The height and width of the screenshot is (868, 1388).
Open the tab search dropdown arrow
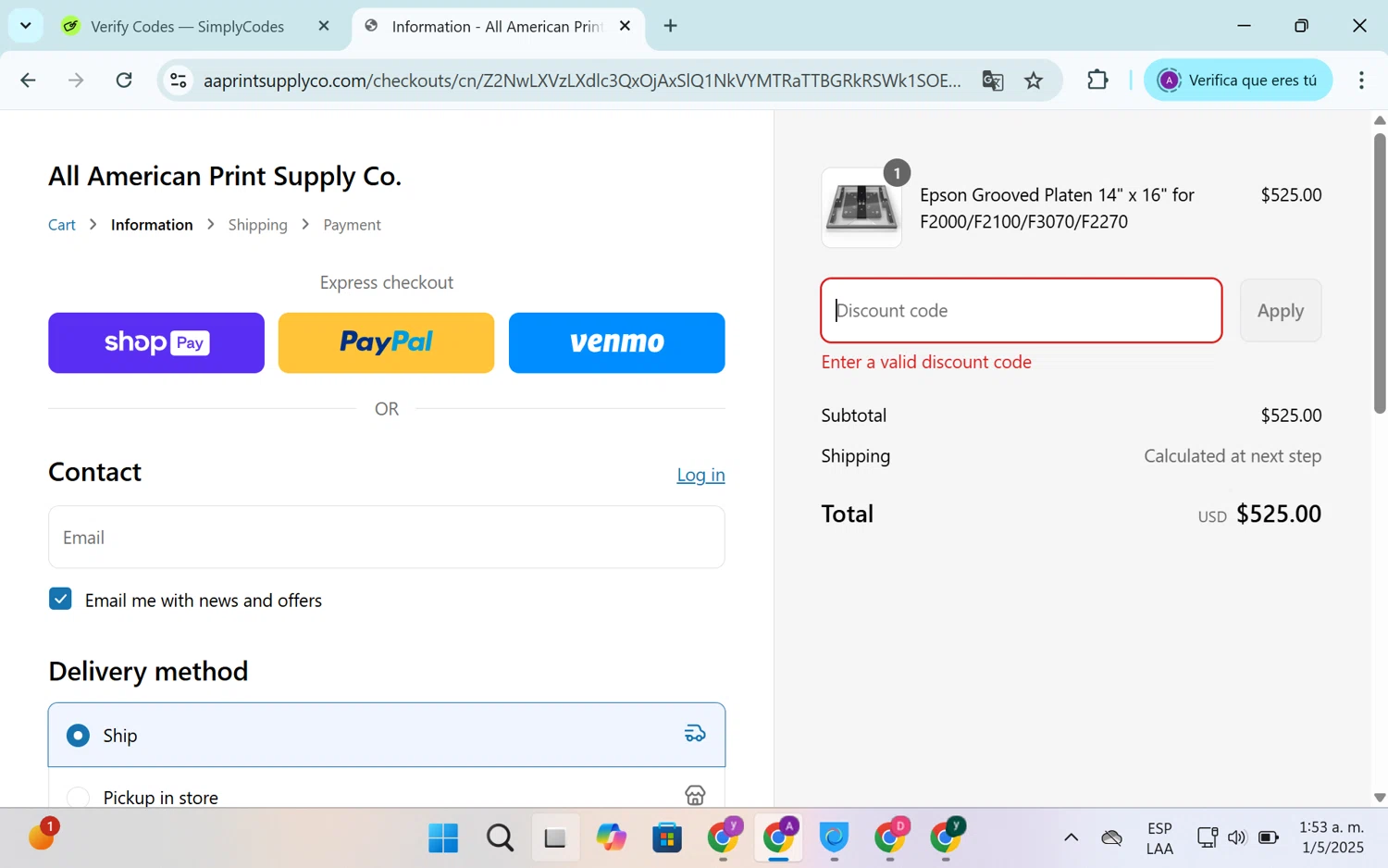[x=25, y=25]
